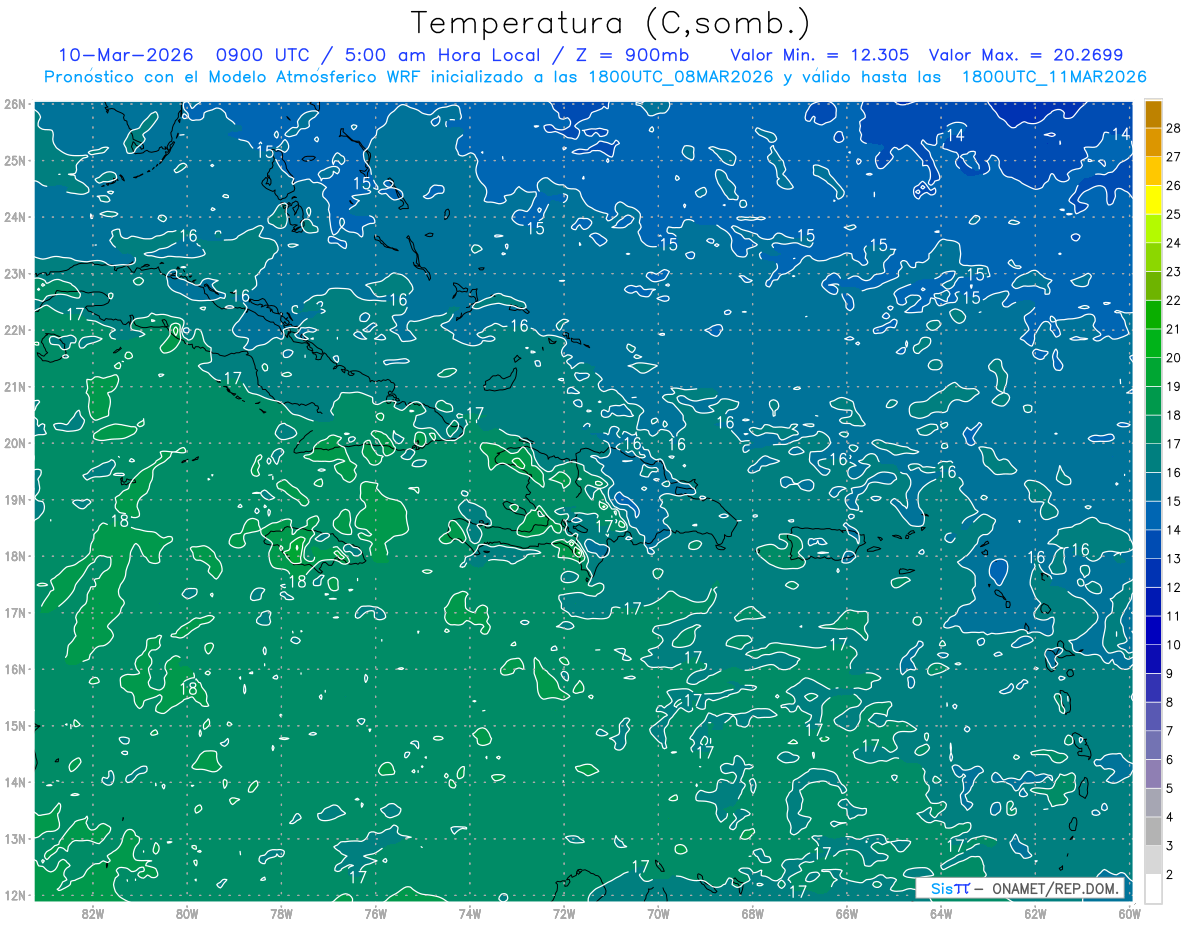Screen dimensions: 1200x927
Task: Click the "20N" latitude axis label
Action: point(15,443)
